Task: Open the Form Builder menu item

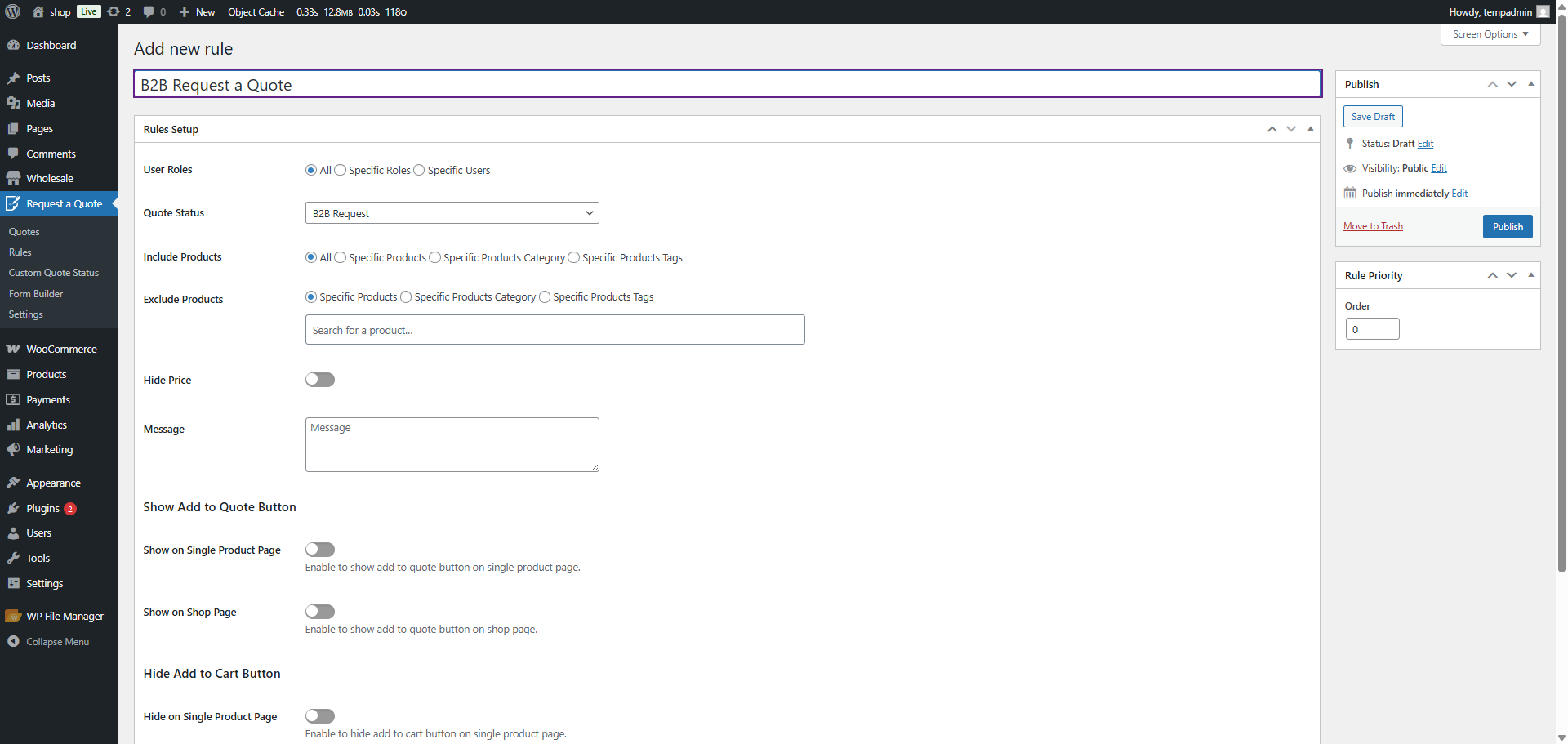Action: (x=36, y=293)
